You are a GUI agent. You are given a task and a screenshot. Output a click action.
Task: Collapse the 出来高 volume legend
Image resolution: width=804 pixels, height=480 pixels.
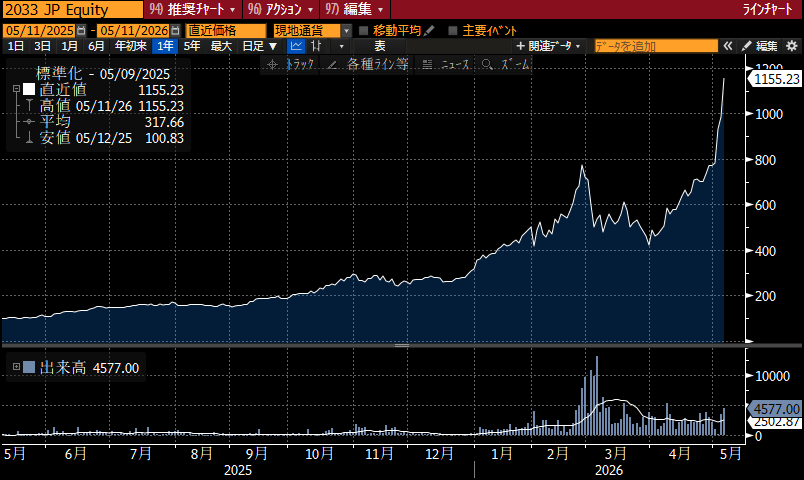(x=16, y=367)
